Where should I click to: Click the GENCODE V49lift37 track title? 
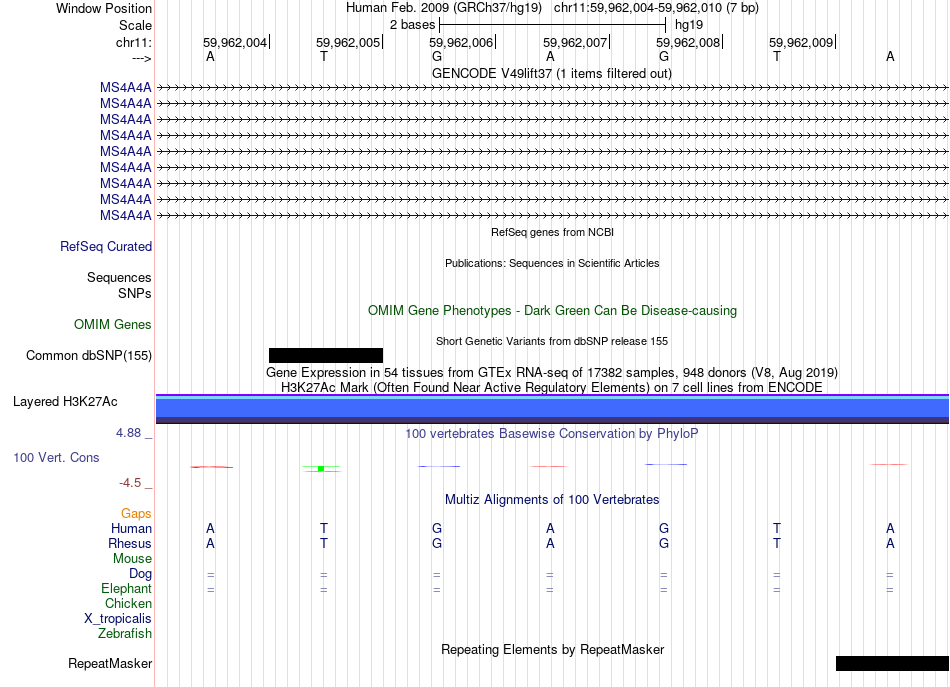coord(552,73)
